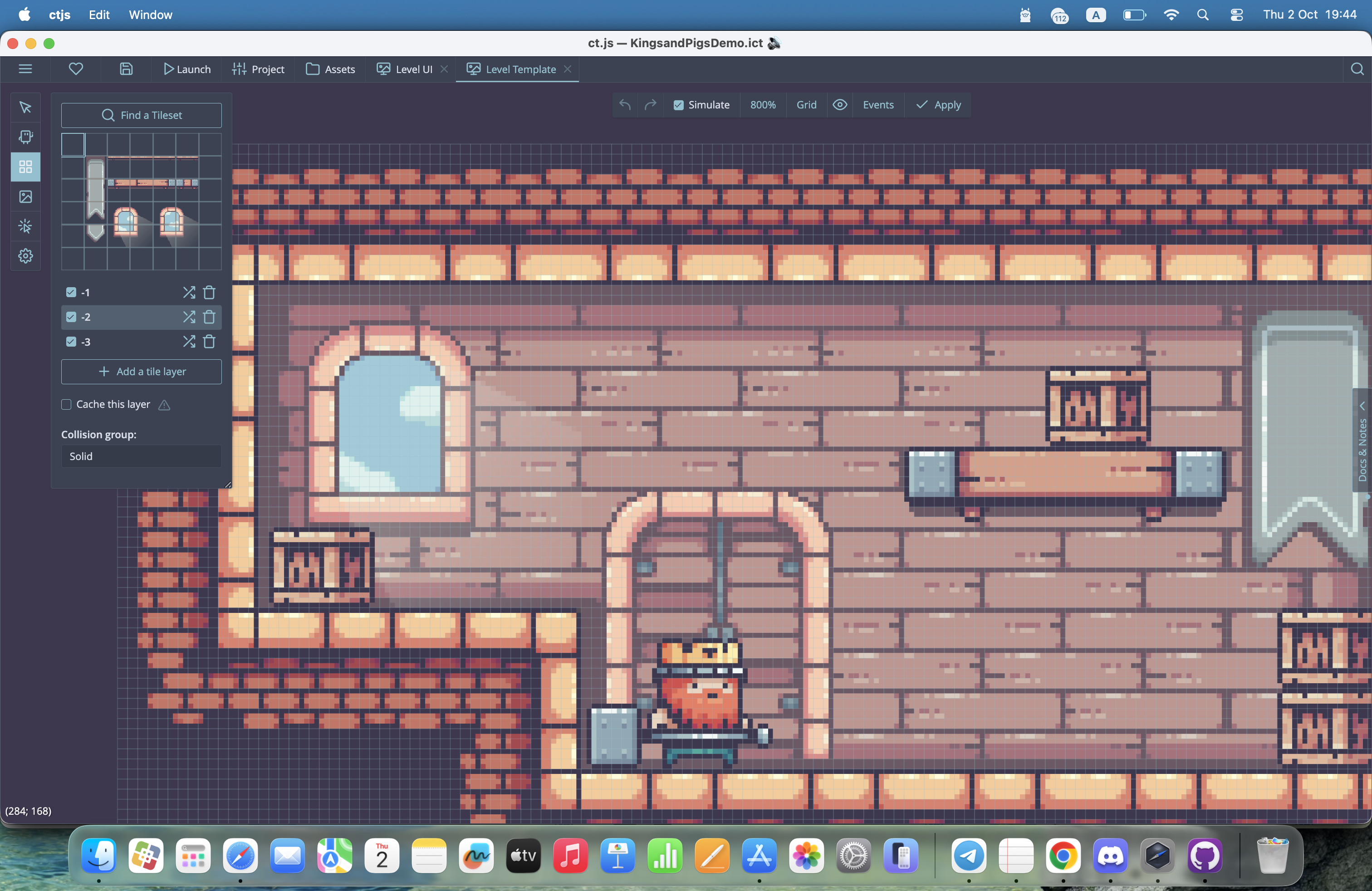Toggle the Simulate checkbox
The image size is (1372, 891).
[678, 105]
